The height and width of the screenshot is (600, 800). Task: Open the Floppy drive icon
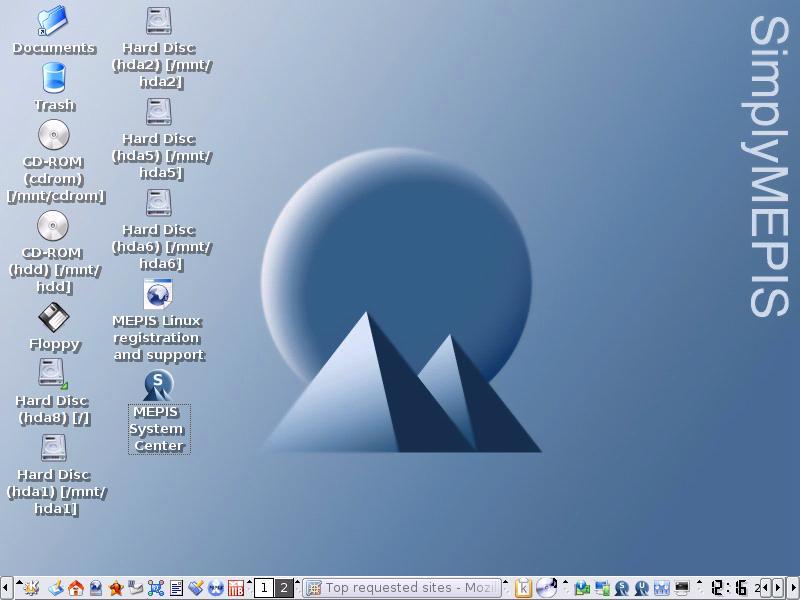click(x=54, y=317)
